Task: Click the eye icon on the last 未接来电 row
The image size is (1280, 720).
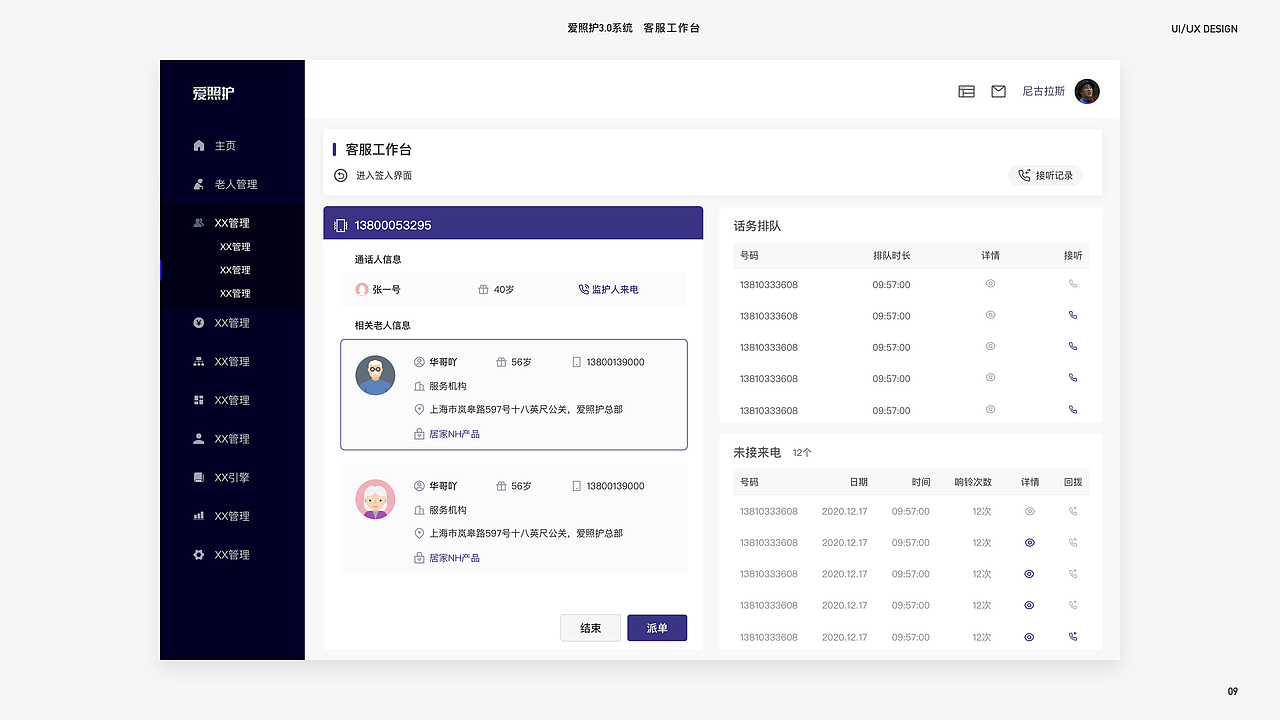Action: point(1029,636)
